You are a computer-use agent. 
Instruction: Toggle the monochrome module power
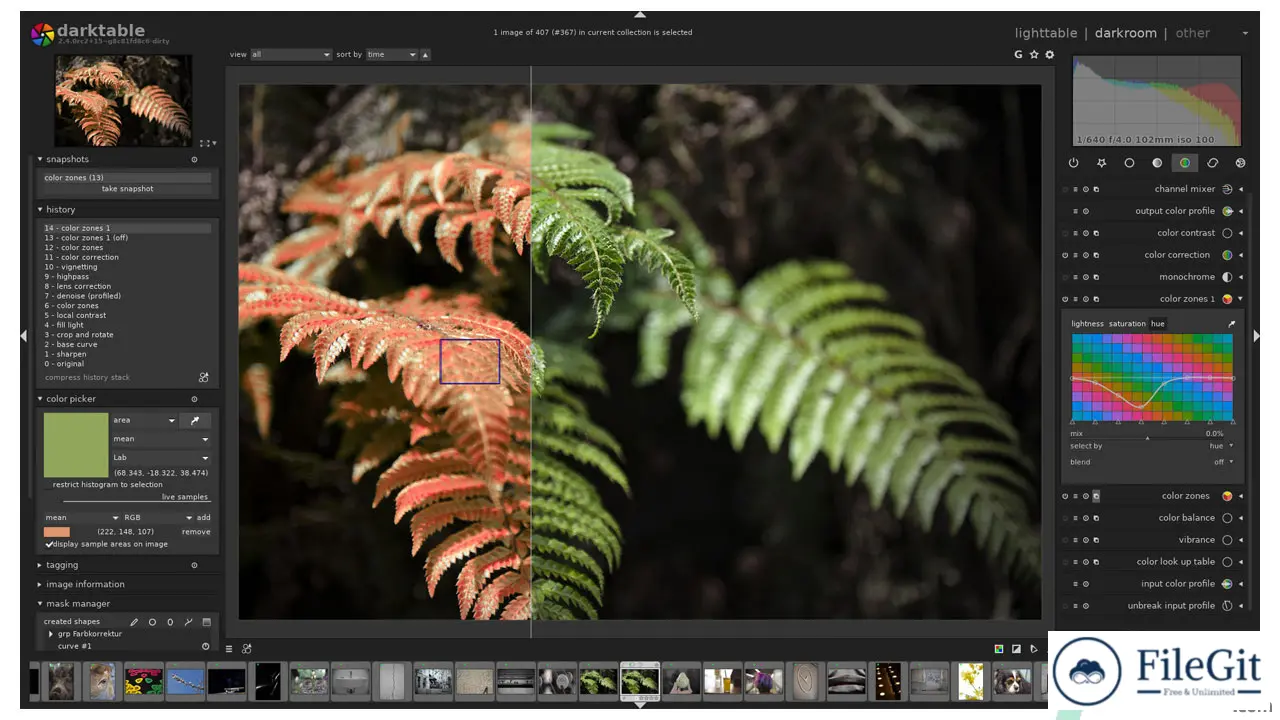click(x=1066, y=277)
